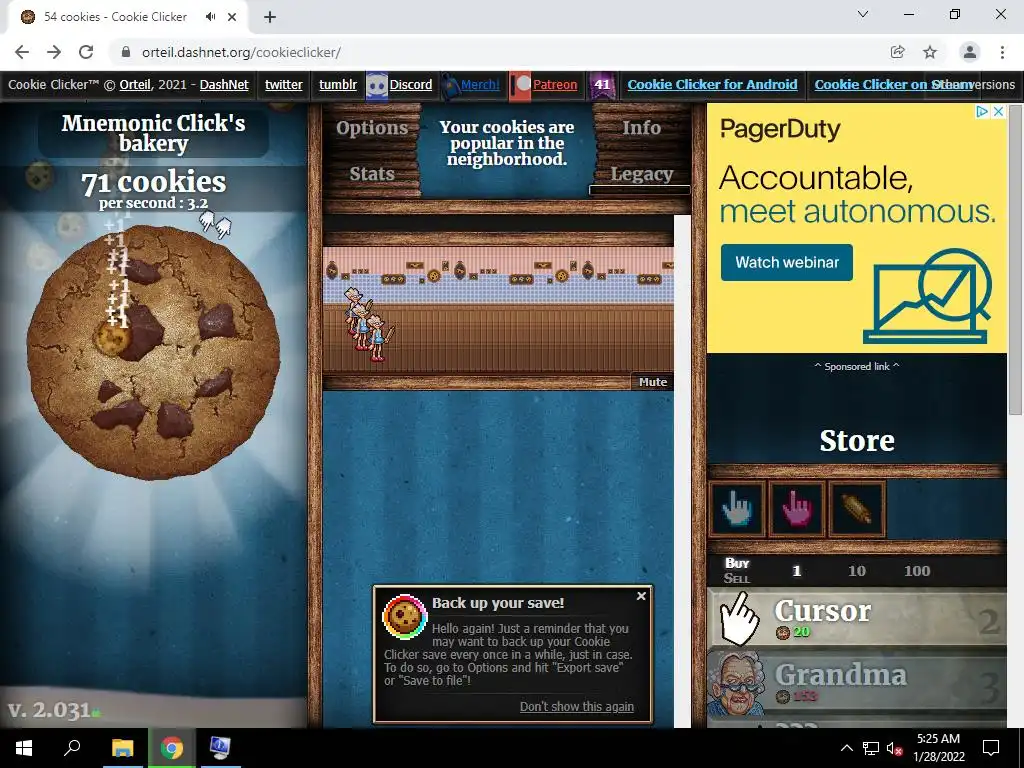Open the tumblr link

(338, 84)
